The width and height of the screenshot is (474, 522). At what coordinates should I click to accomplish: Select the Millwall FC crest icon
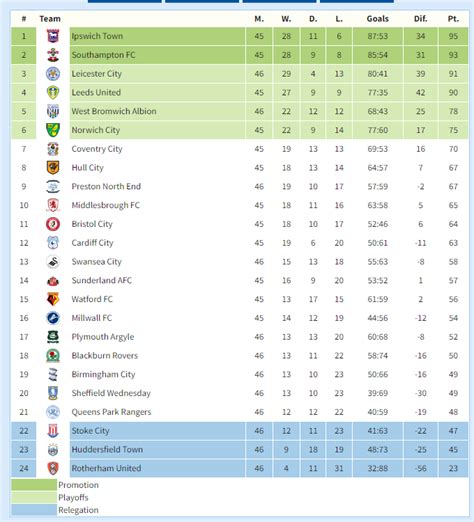pos(53,318)
